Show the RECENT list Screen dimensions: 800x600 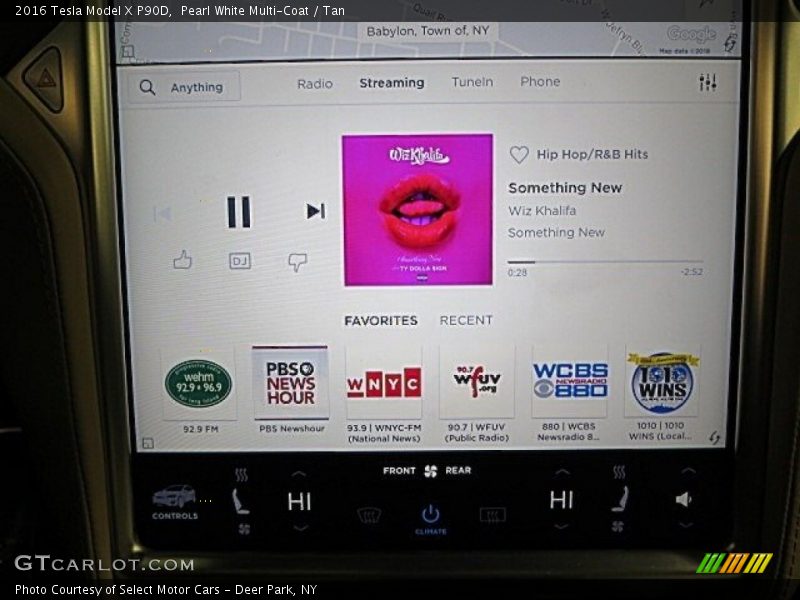coord(466,320)
